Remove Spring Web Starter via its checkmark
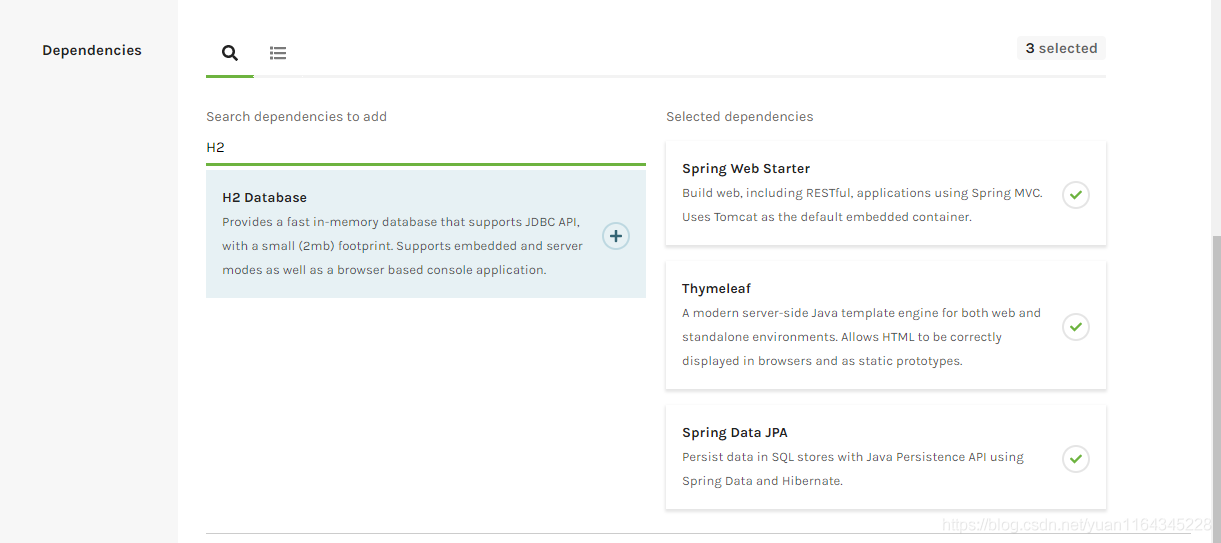Image resolution: width=1221 pixels, height=543 pixels. [1076, 194]
